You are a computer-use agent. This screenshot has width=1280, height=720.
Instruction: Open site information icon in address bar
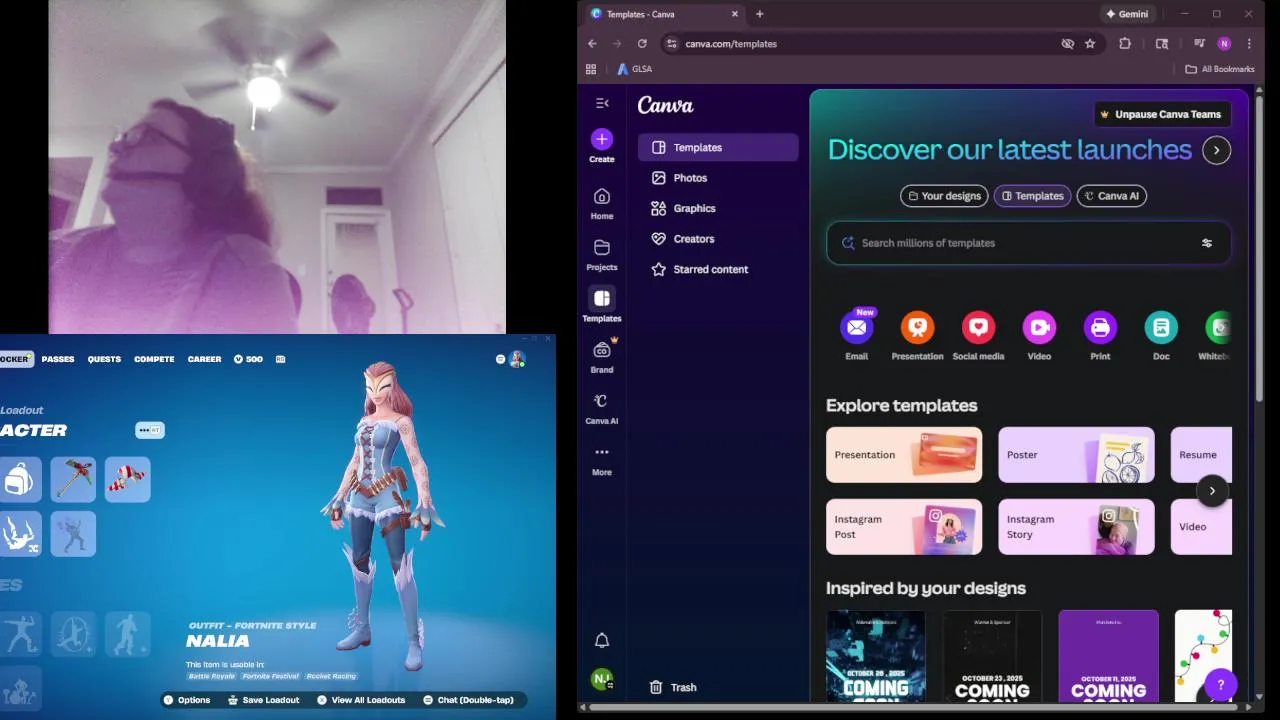click(x=672, y=44)
